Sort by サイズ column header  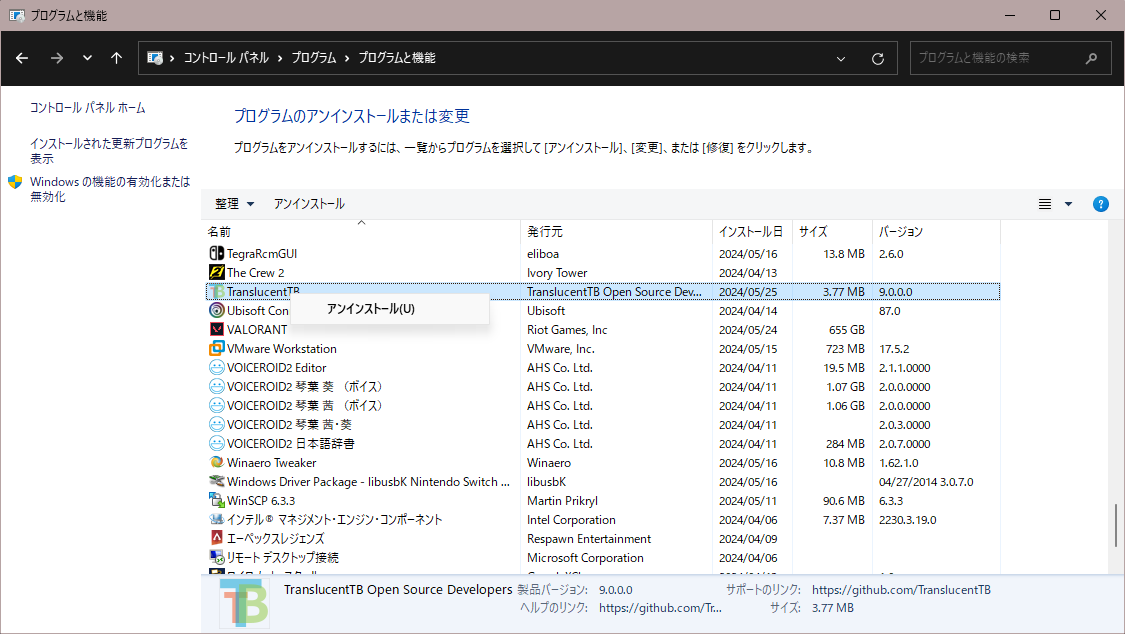[832, 232]
